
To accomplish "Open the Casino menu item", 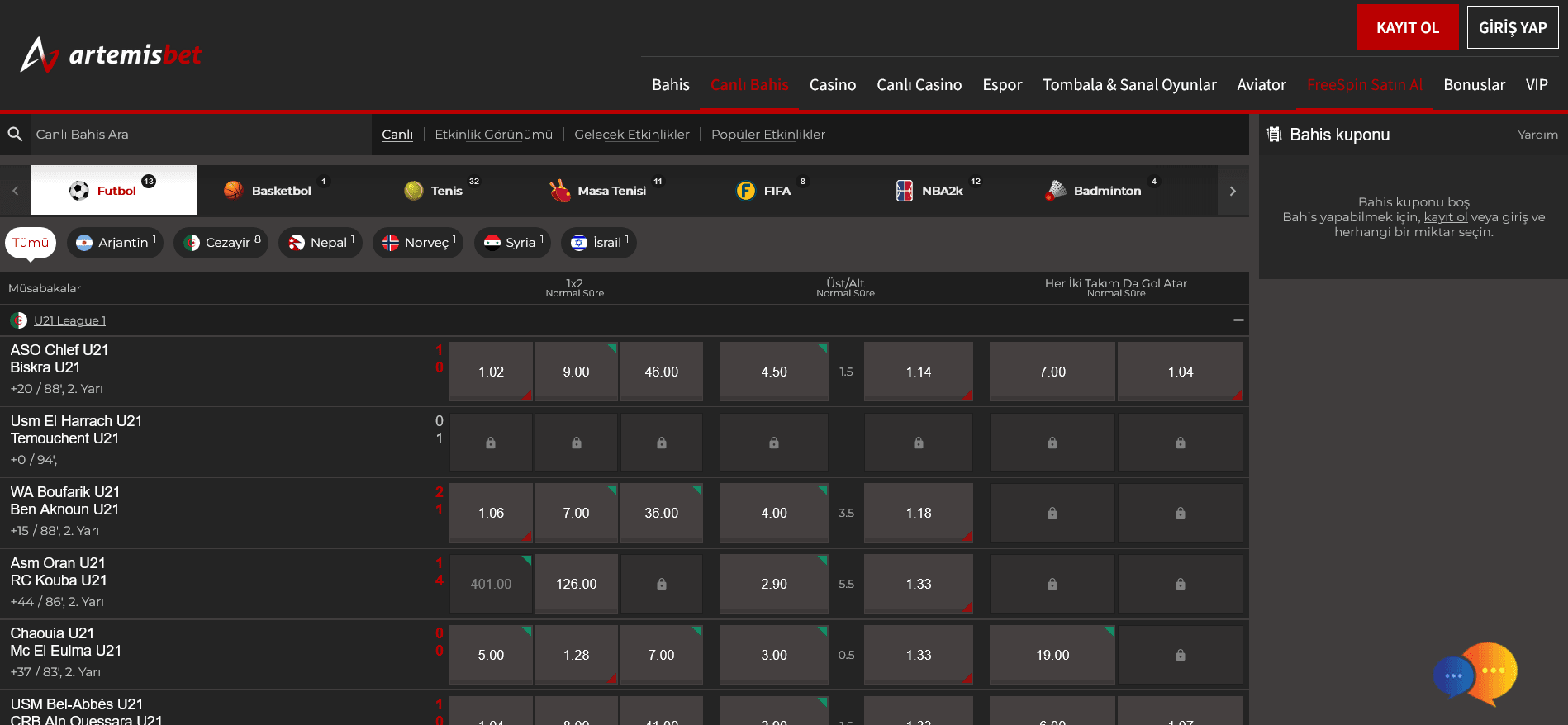I will 832,85.
